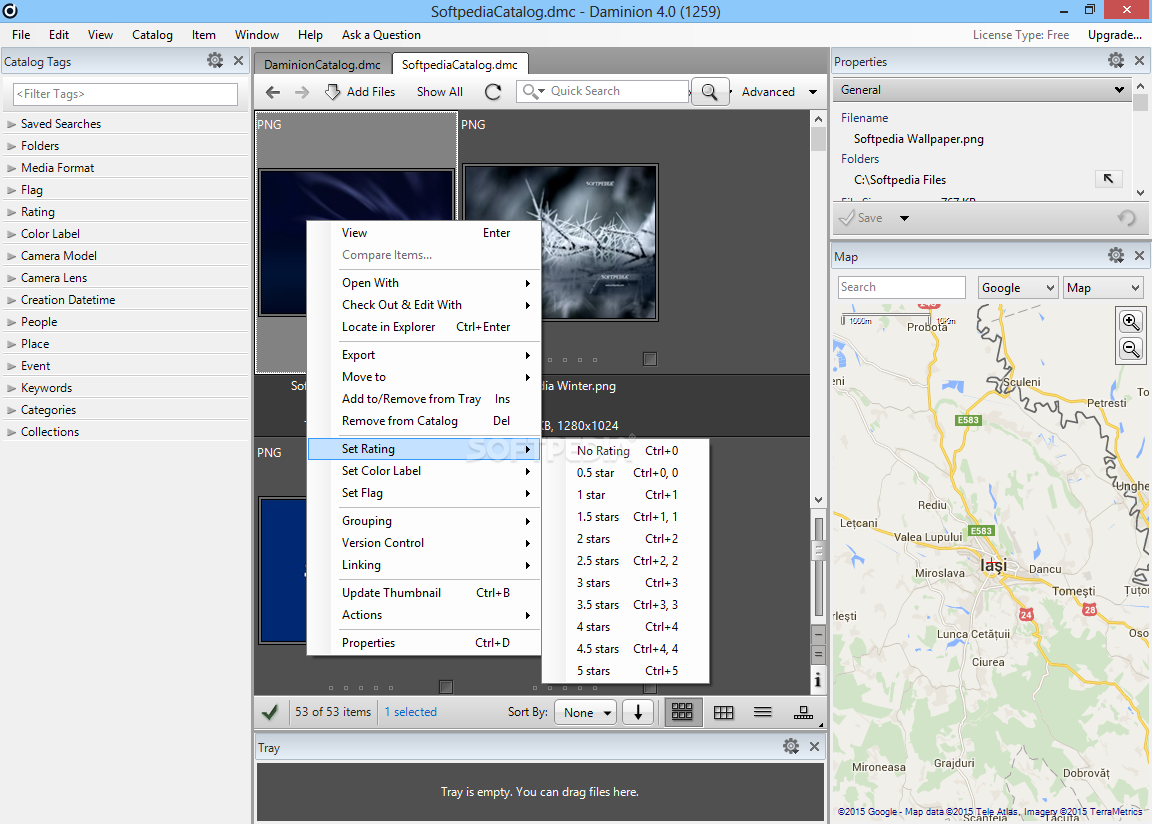Choose 3 stars rating
This screenshot has width=1152, height=824.
coord(627,583)
